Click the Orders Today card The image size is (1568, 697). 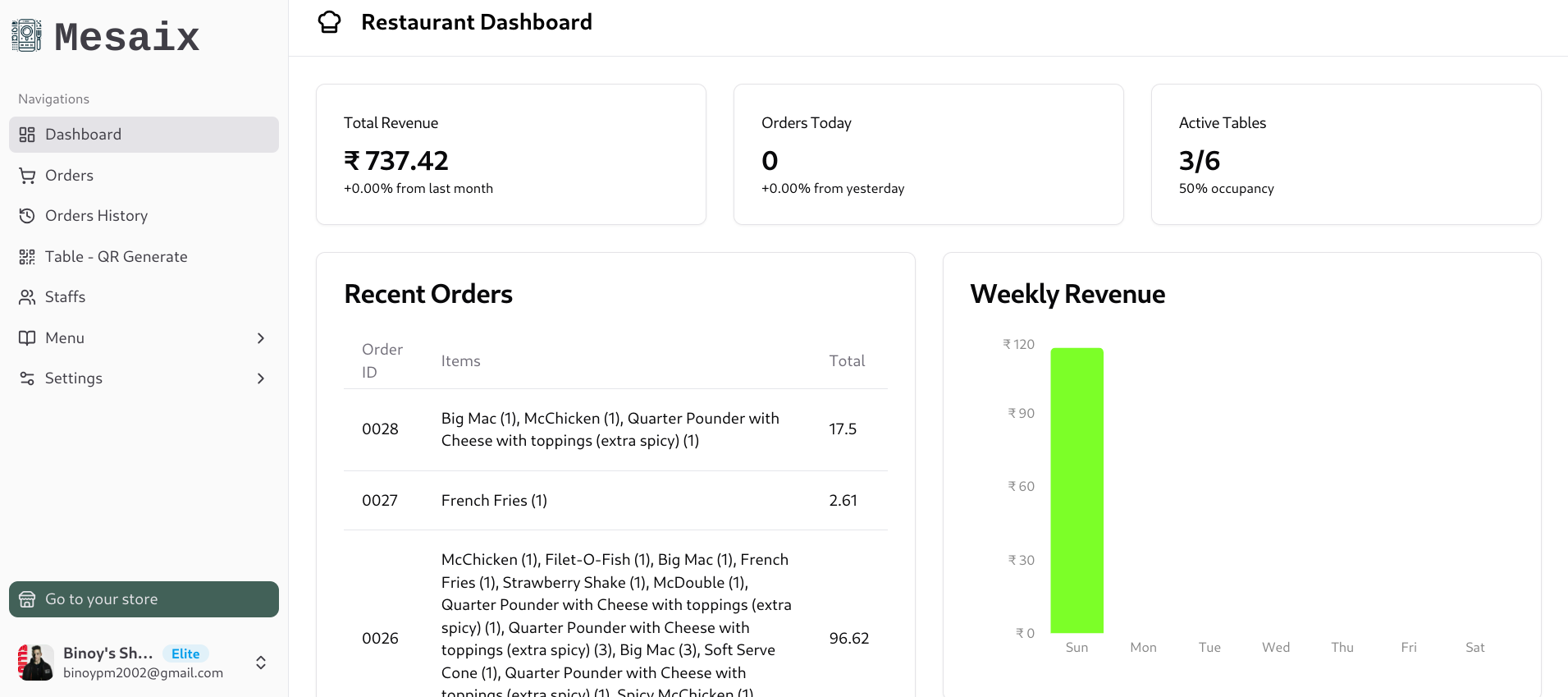[x=929, y=154]
